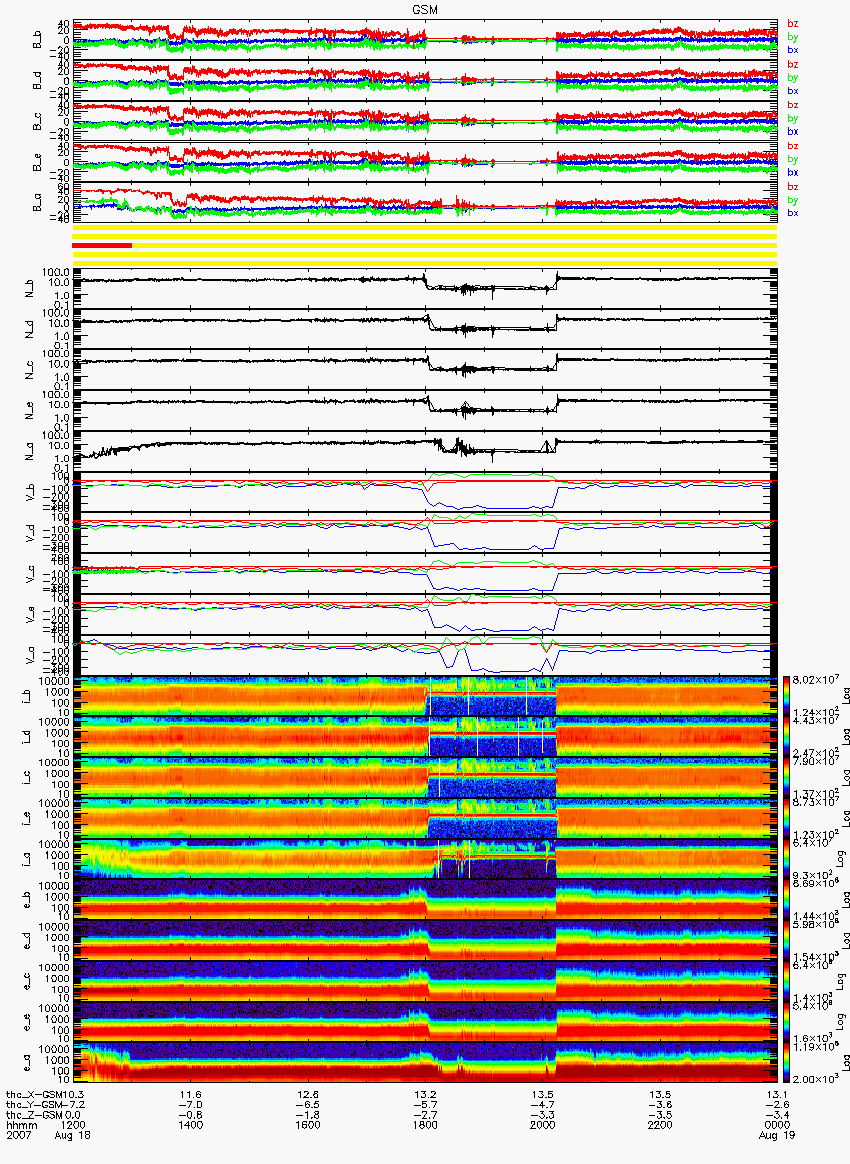Pick the V_a velocity panel label

point(30,655)
